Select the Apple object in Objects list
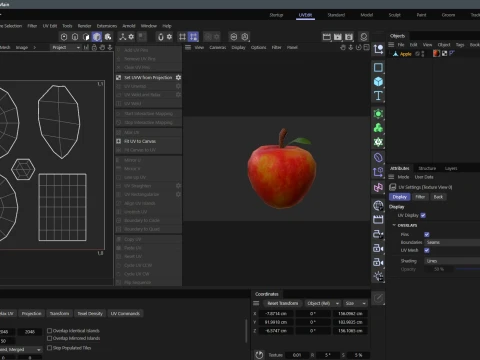This screenshot has width=480, height=360. [405, 54]
